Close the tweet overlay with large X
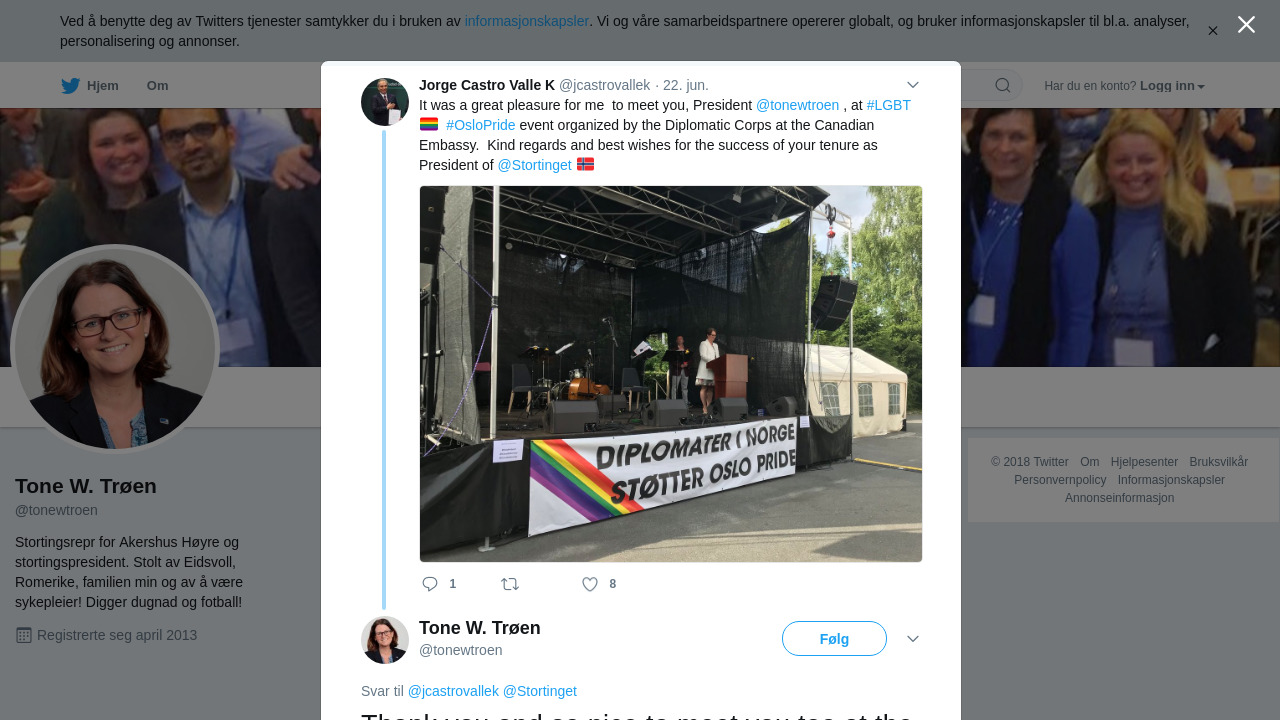Screen dimensions: 1280x720 click(x=1246, y=25)
